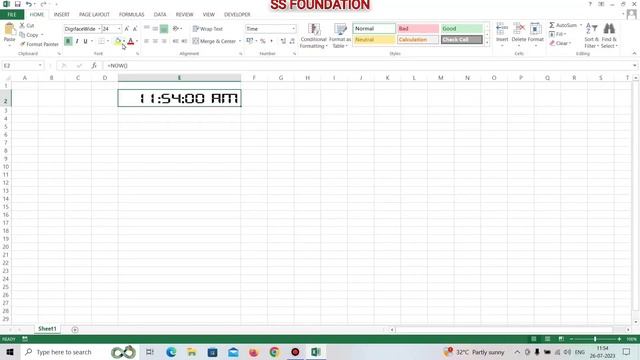Open the Windows Start menu
Screen dimensions: 640x360
[x=10, y=352]
